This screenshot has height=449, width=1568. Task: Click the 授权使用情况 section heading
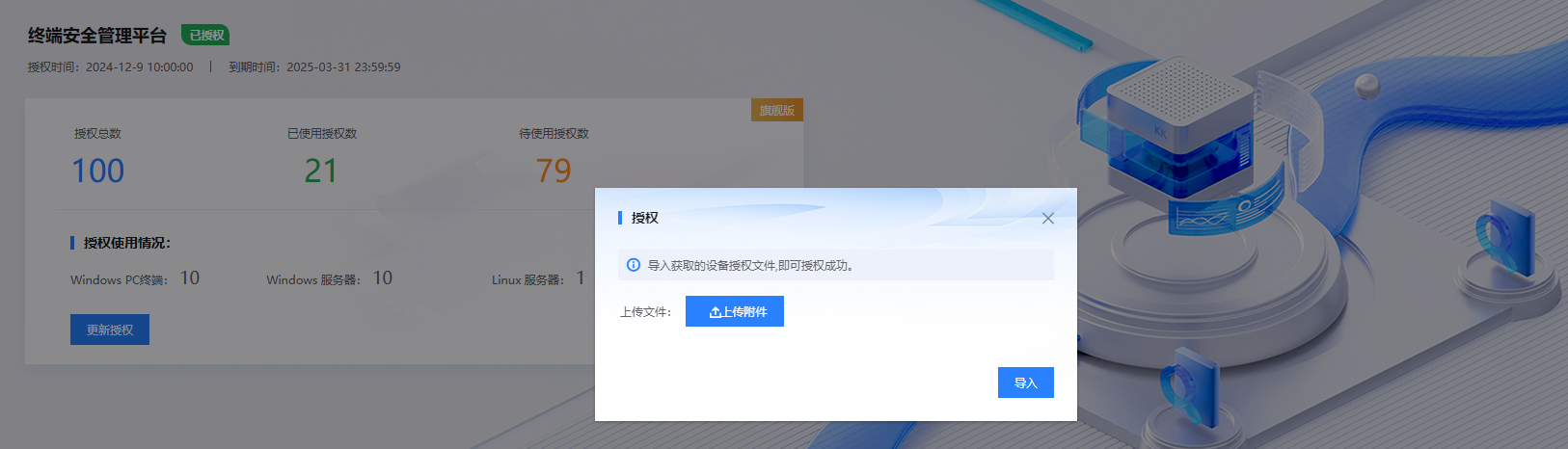(x=126, y=243)
